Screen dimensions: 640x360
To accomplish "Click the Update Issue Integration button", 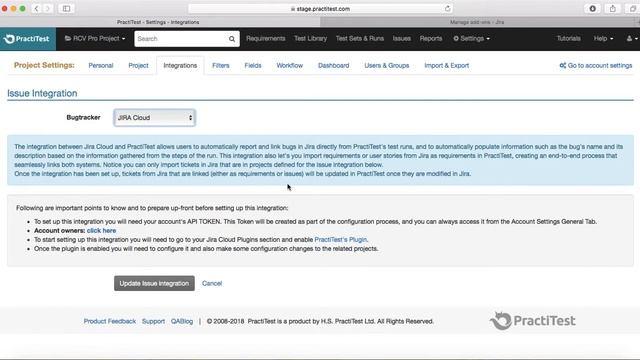I will tap(154, 283).
